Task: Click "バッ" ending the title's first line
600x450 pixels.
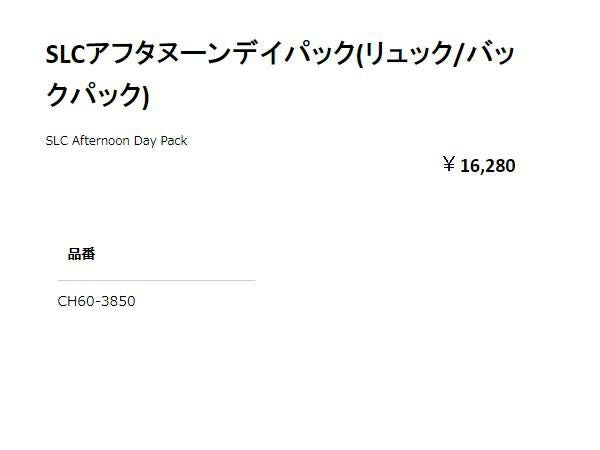Action: 488,55
